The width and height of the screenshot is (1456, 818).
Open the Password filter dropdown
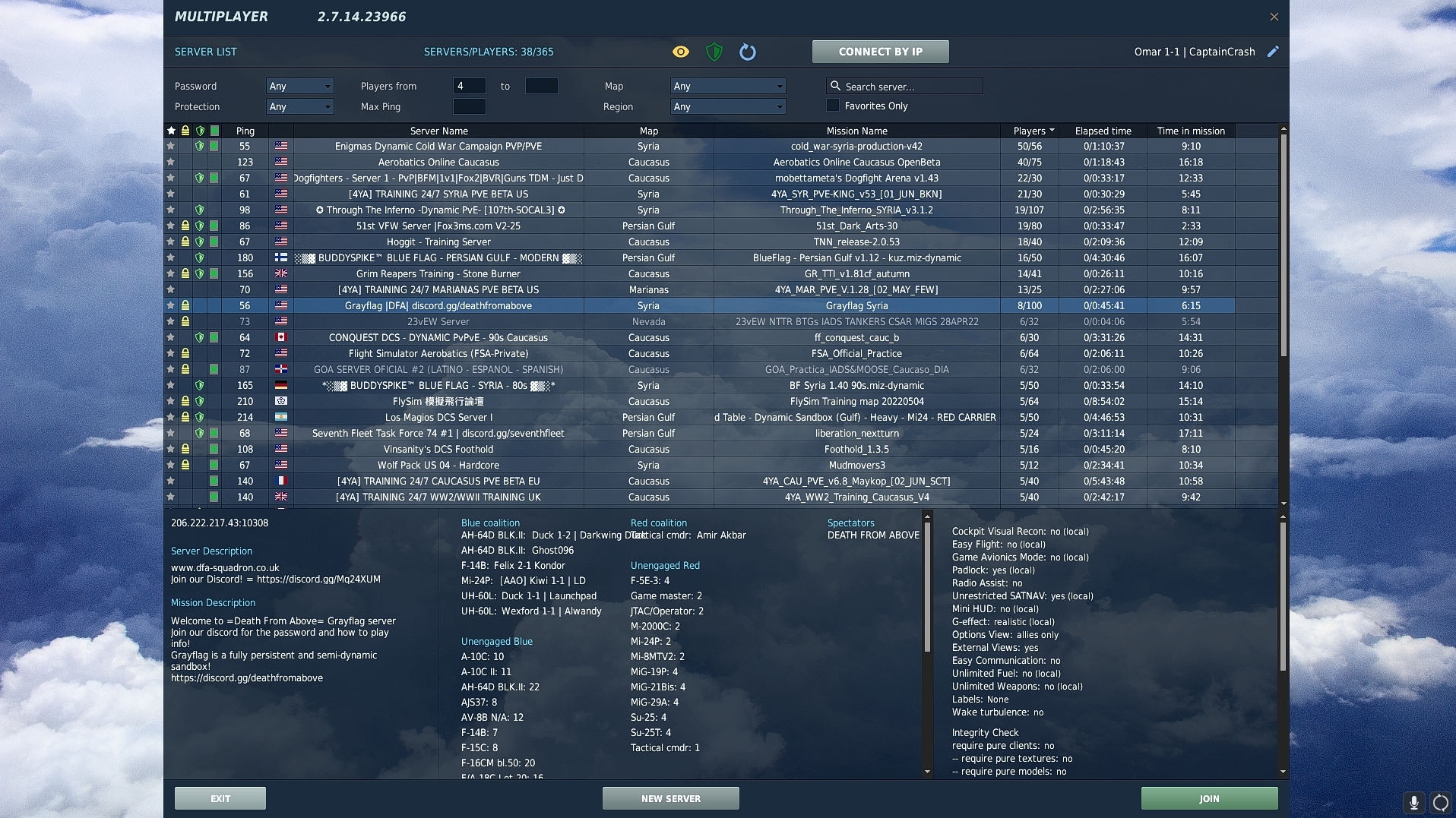299,86
